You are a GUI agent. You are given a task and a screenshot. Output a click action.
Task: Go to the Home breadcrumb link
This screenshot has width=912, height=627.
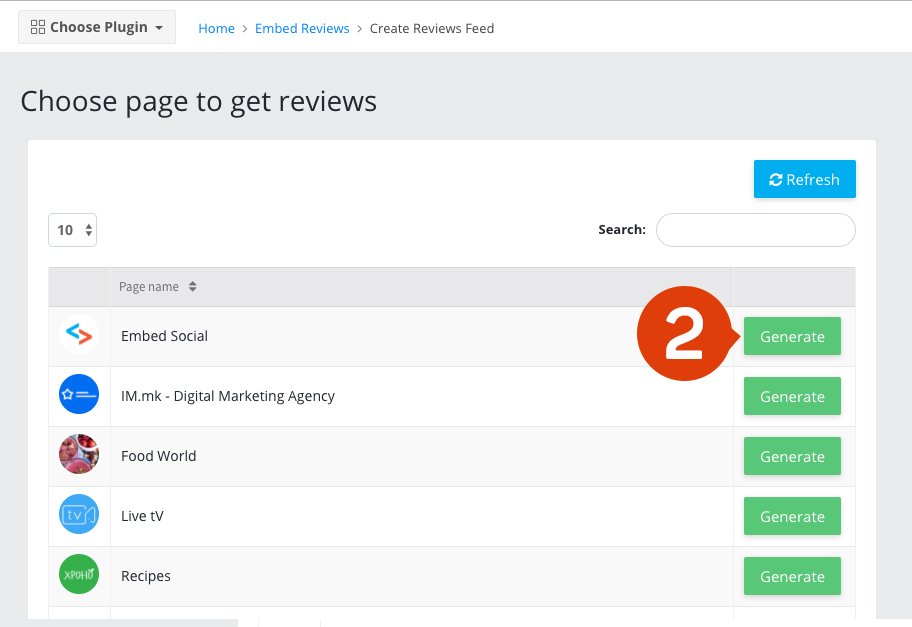pyautogui.click(x=216, y=28)
